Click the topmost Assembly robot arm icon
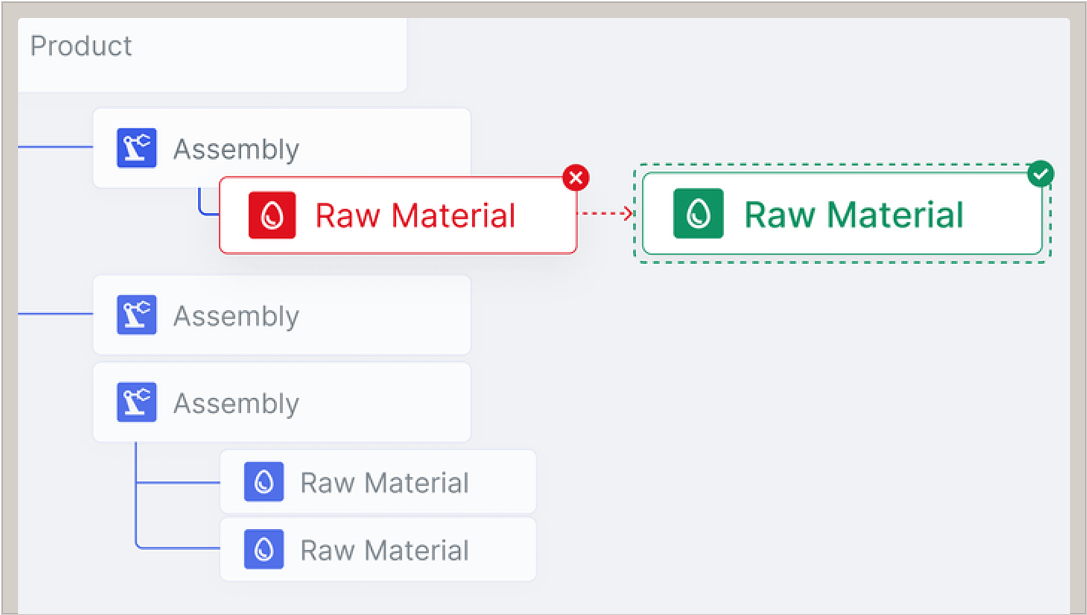 tap(136, 149)
